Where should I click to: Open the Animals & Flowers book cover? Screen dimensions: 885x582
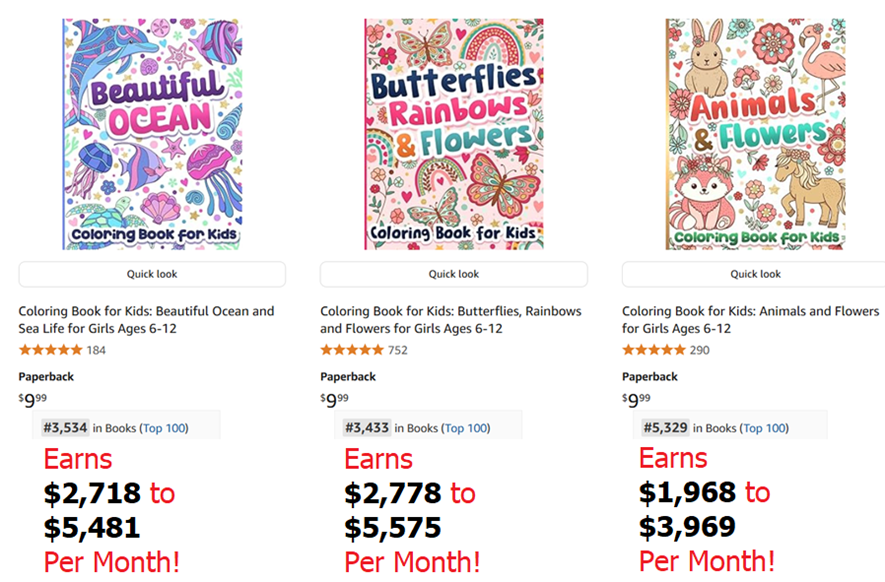point(755,134)
